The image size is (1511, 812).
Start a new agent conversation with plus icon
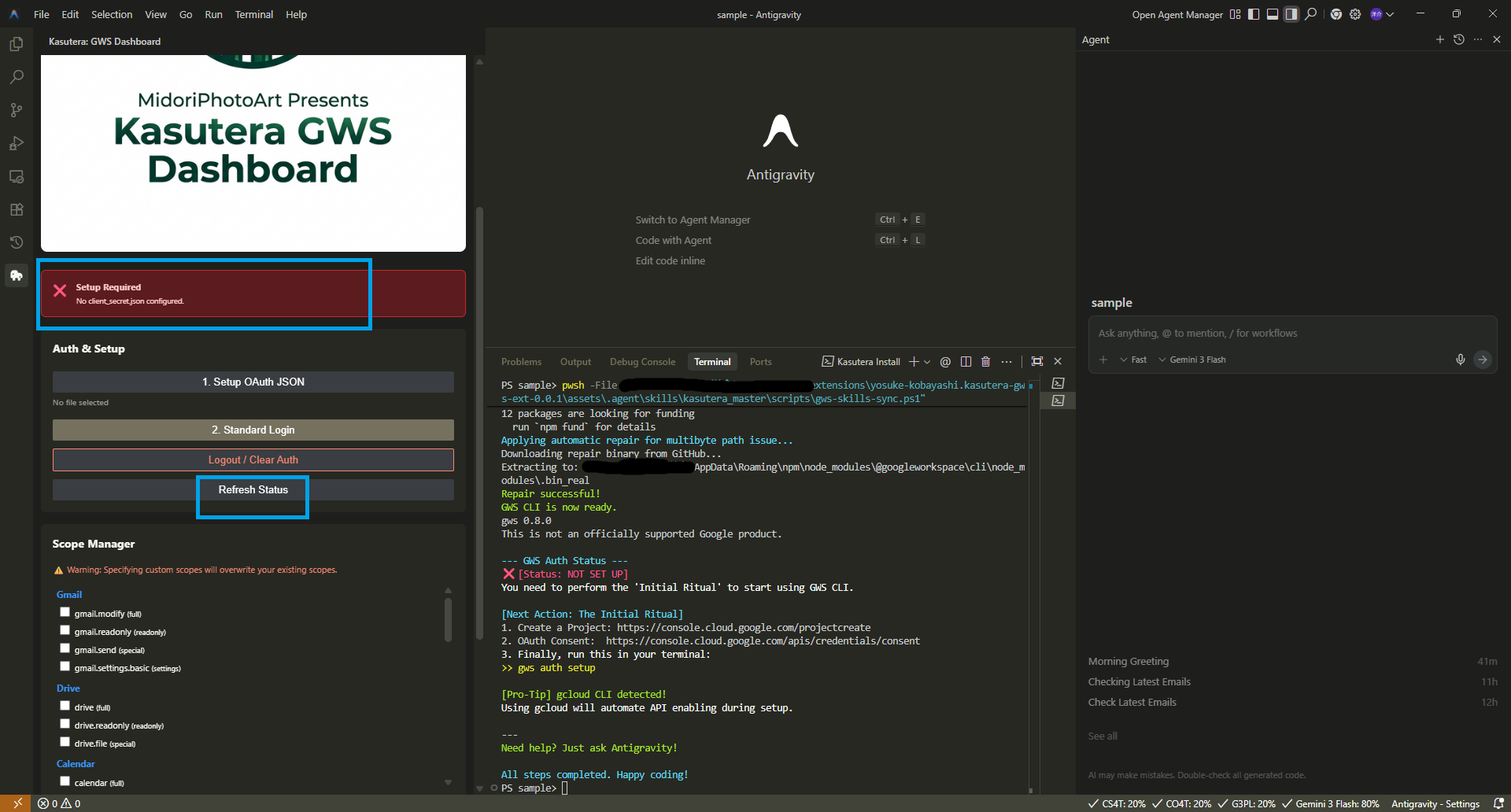[x=1439, y=39]
